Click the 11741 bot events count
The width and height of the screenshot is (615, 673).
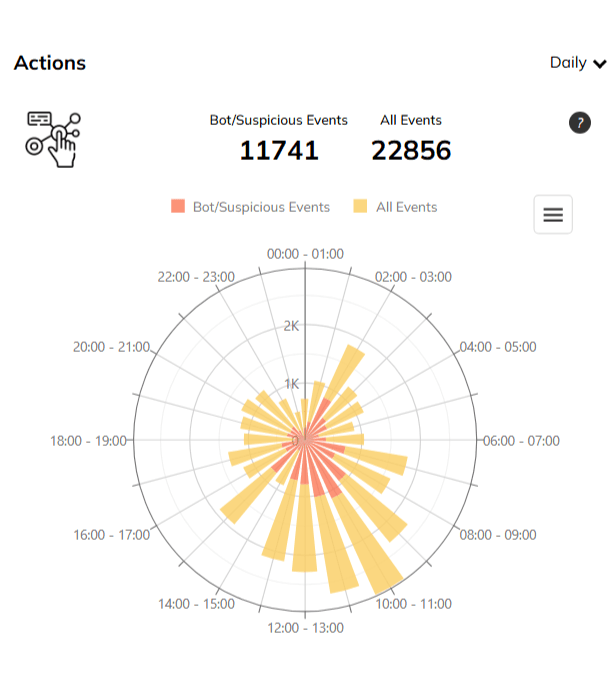(x=279, y=151)
